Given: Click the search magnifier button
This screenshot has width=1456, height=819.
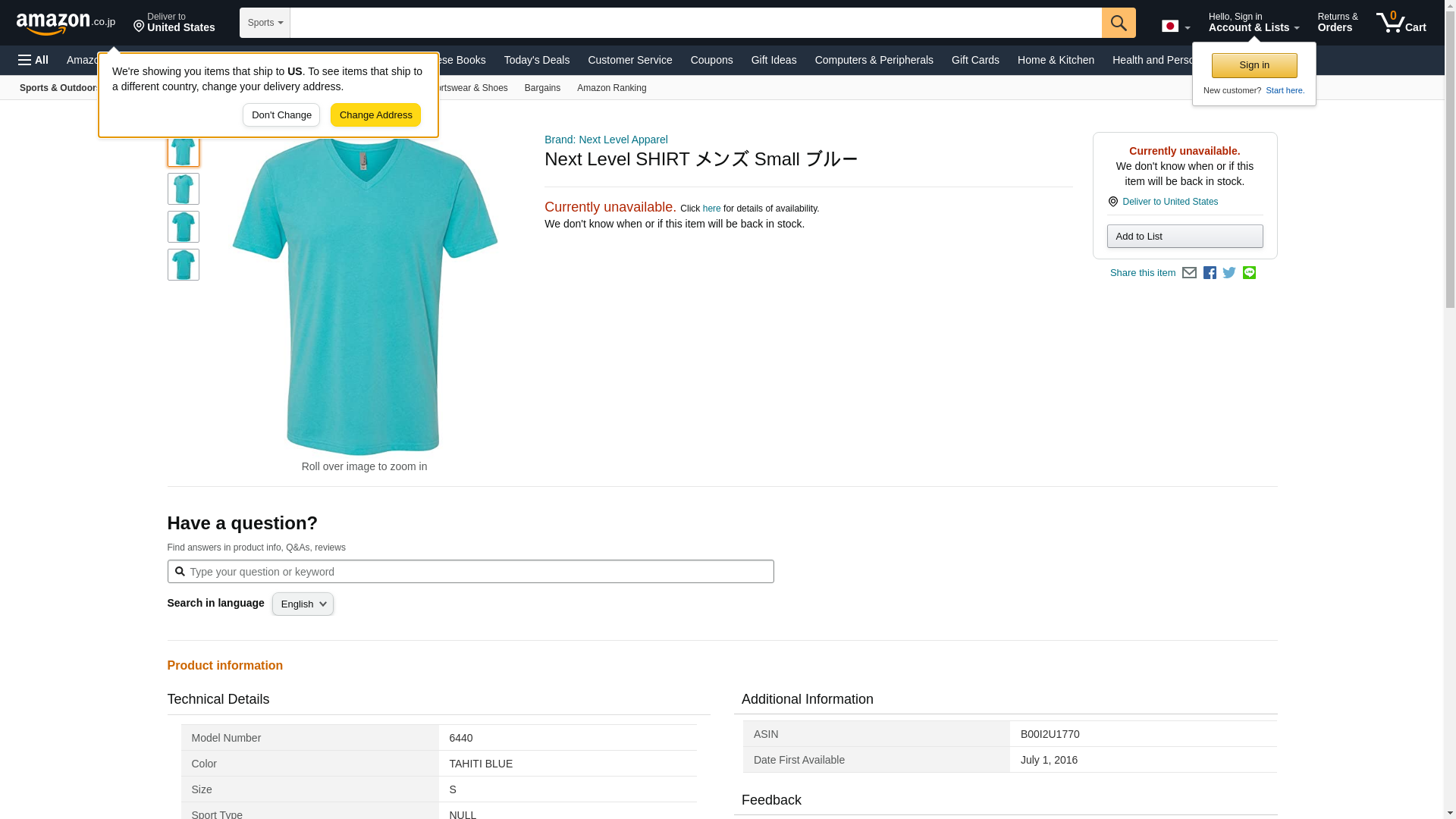Looking at the screenshot, I should click(x=1119, y=23).
